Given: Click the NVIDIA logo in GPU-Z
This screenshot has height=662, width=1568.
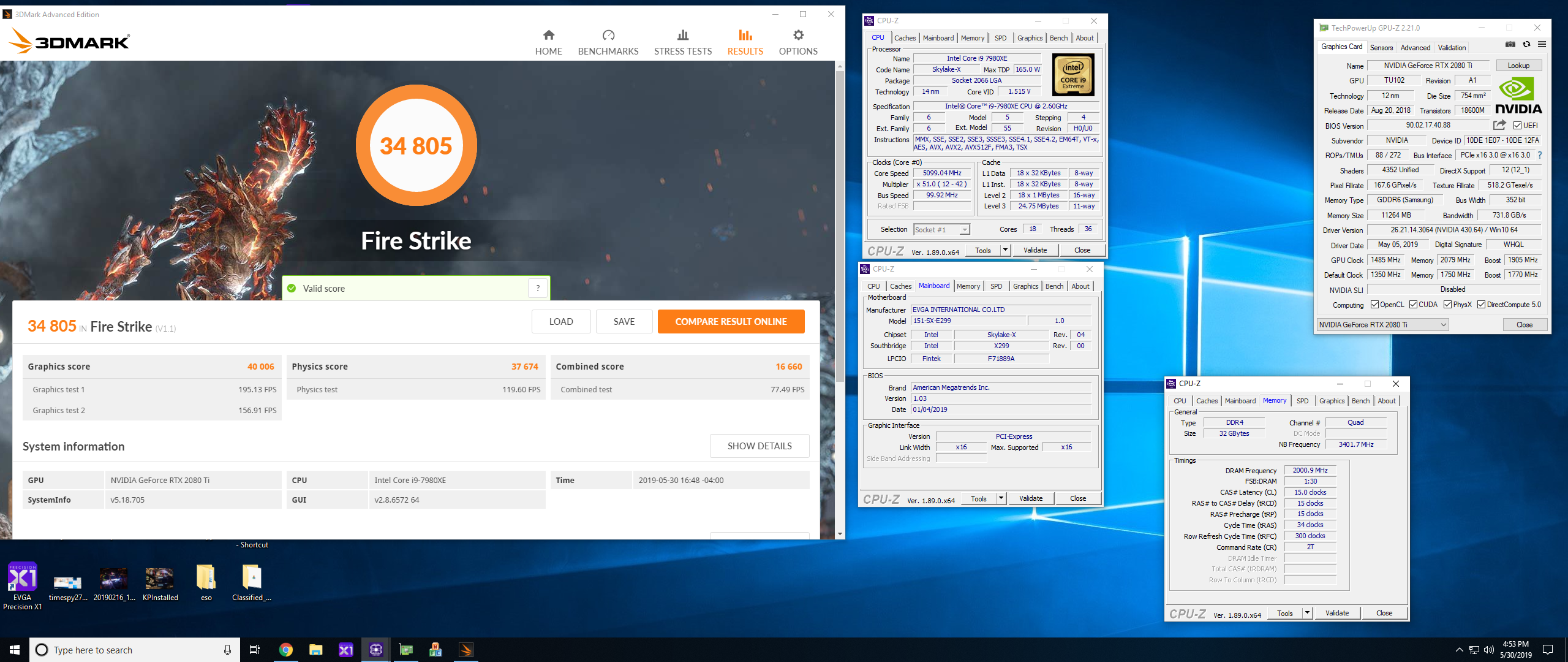Looking at the screenshot, I should click(1518, 97).
